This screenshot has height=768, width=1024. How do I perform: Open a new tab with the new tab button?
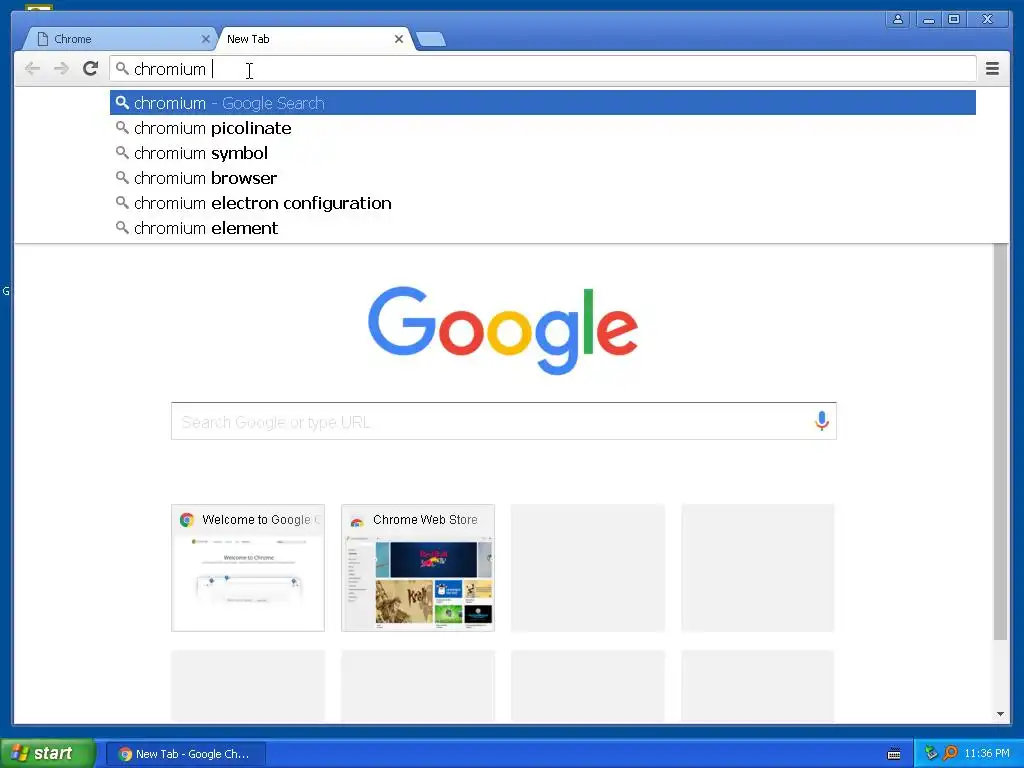pos(431,39)
